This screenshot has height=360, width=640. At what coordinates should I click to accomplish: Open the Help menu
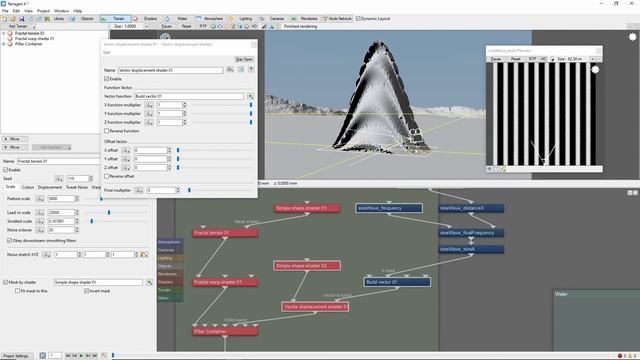coord(78,11)
